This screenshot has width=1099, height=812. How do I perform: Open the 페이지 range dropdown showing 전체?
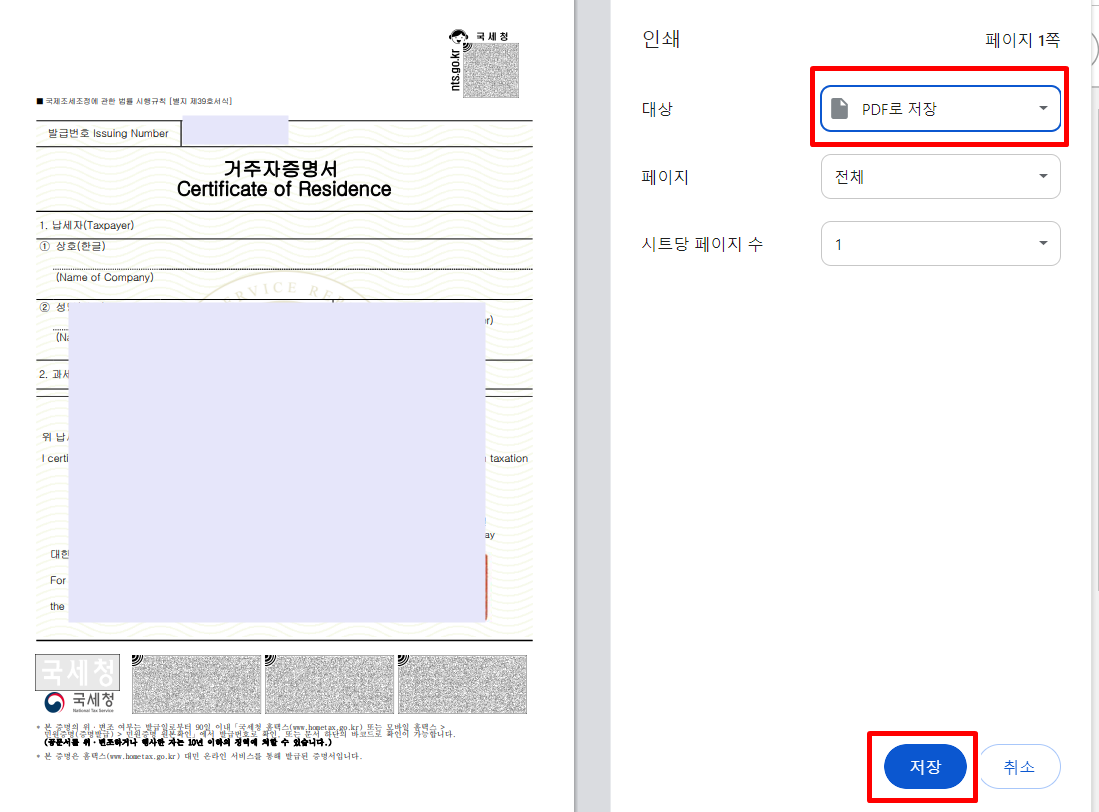point(940,176)
